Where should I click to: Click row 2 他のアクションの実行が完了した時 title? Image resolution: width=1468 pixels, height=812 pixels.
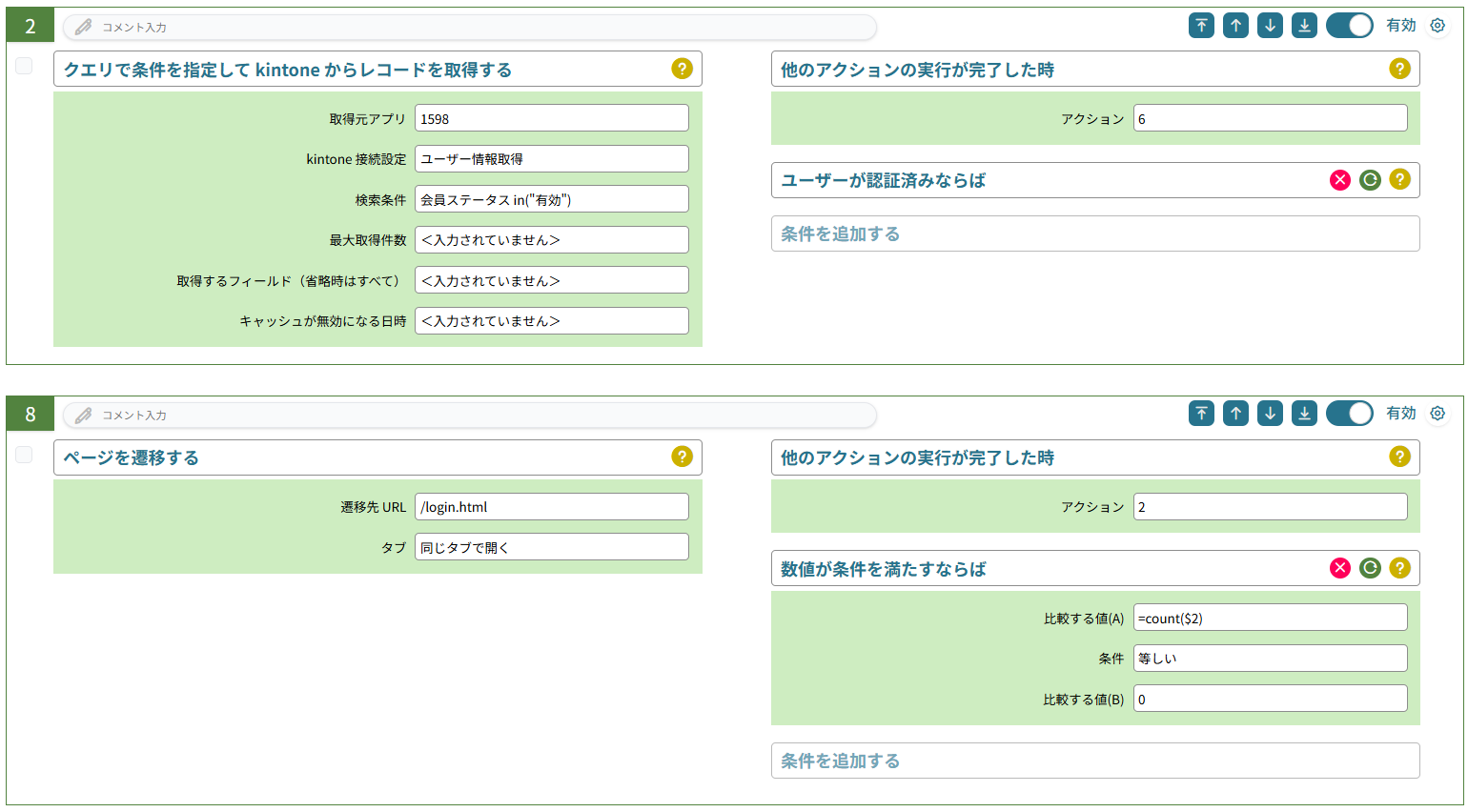click(x=917, y=70)
